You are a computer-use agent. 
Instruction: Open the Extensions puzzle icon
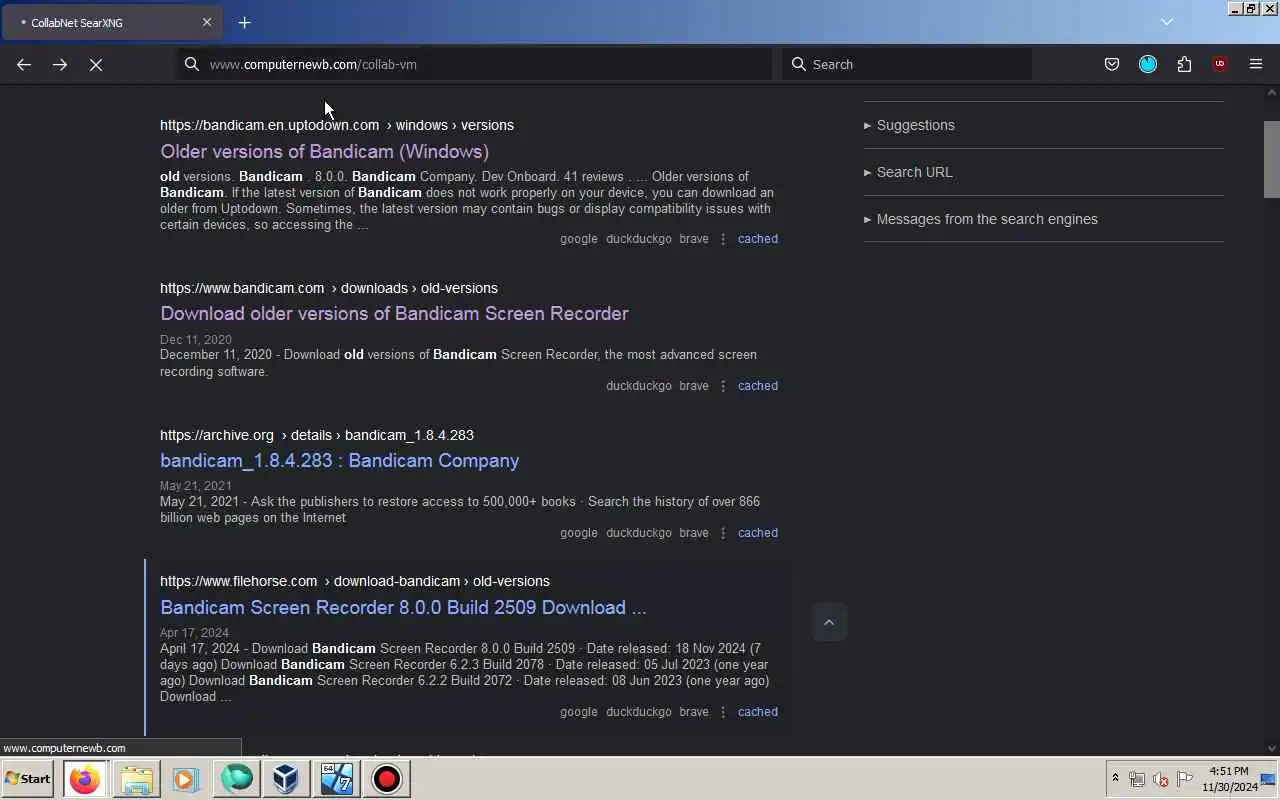[1184, 64]
